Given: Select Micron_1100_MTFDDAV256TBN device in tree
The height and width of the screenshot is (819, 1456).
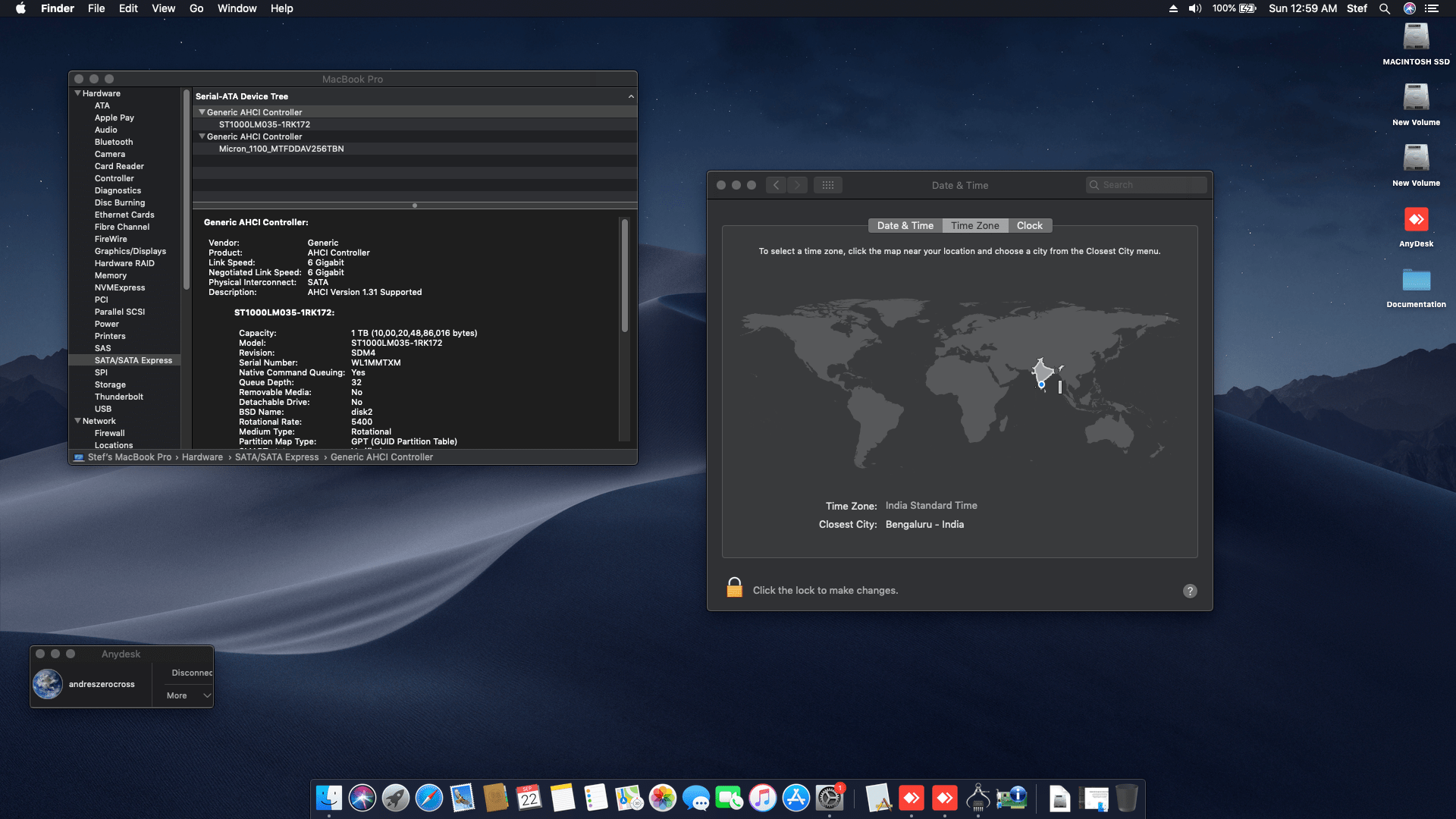Looking at the screenshot, I should pos(281,149).
